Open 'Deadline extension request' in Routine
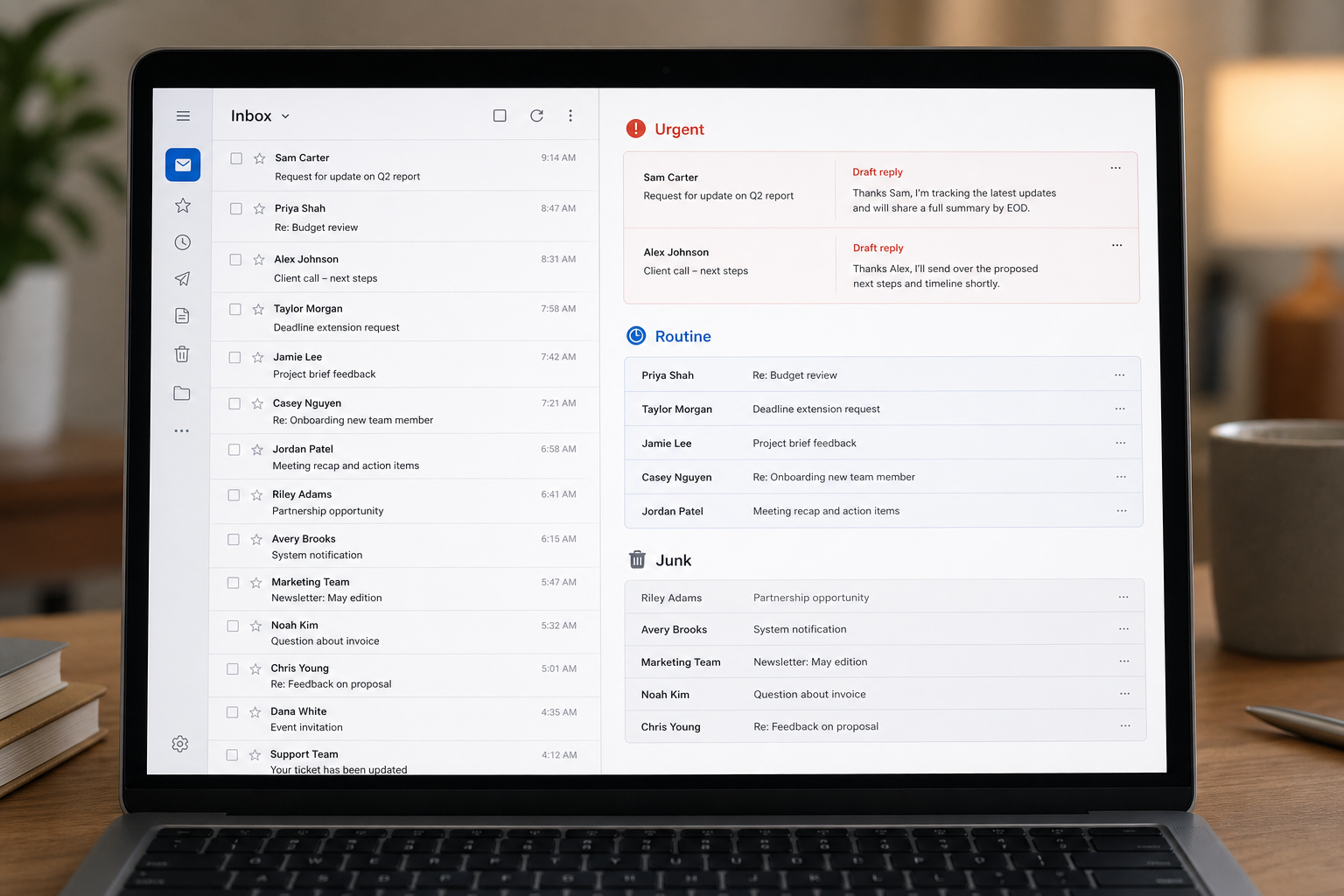Image resolution: width=1344 pixels, height=896 pixels. 883,409
